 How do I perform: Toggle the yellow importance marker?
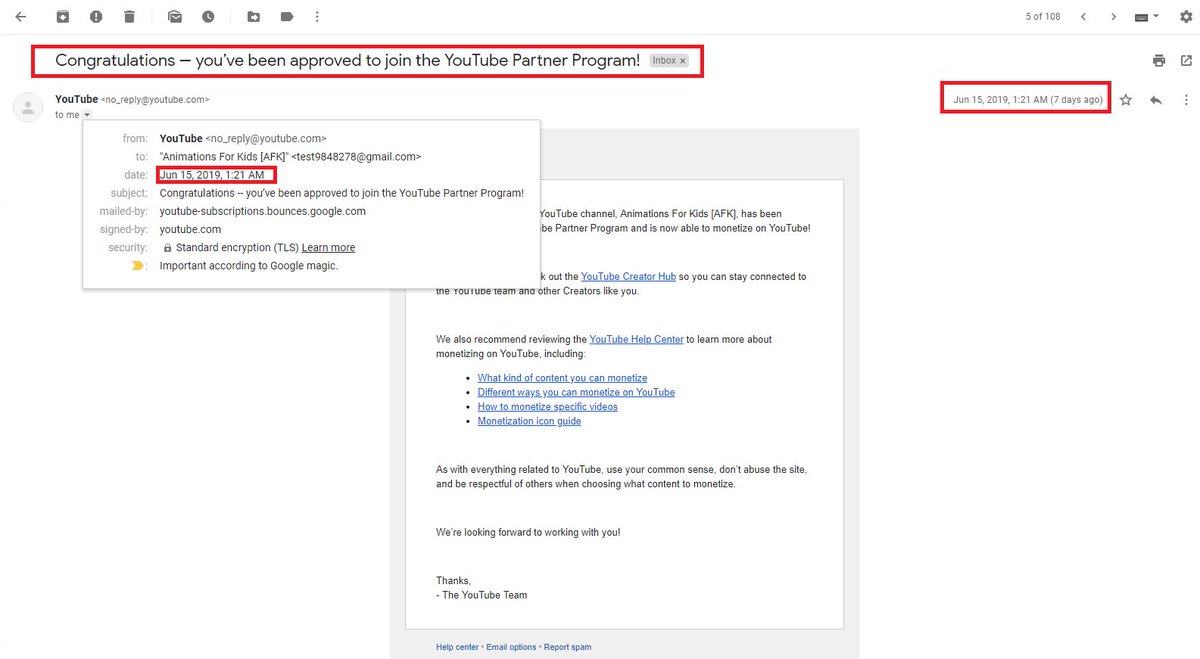(138, 266)
